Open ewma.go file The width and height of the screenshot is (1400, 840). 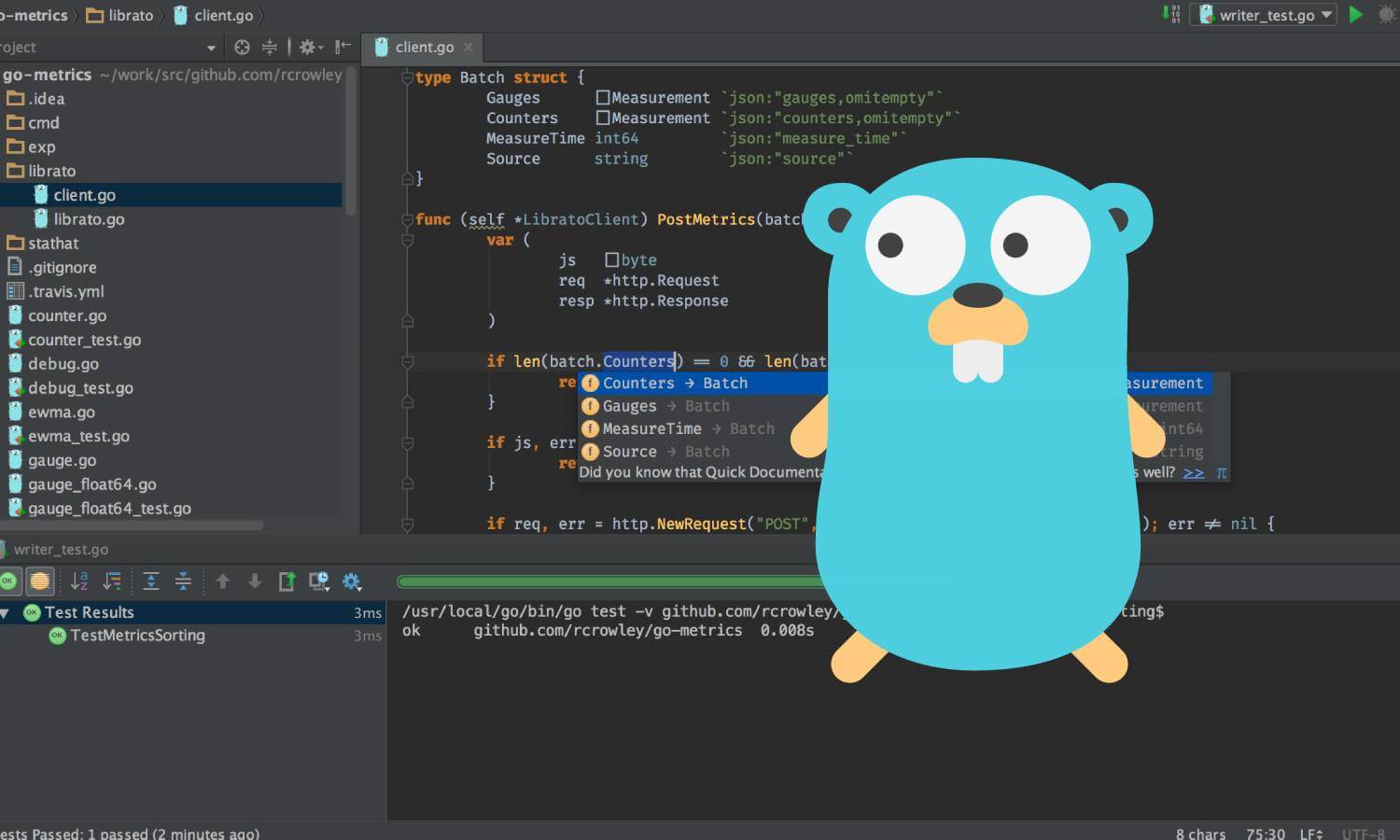(51, 413)
